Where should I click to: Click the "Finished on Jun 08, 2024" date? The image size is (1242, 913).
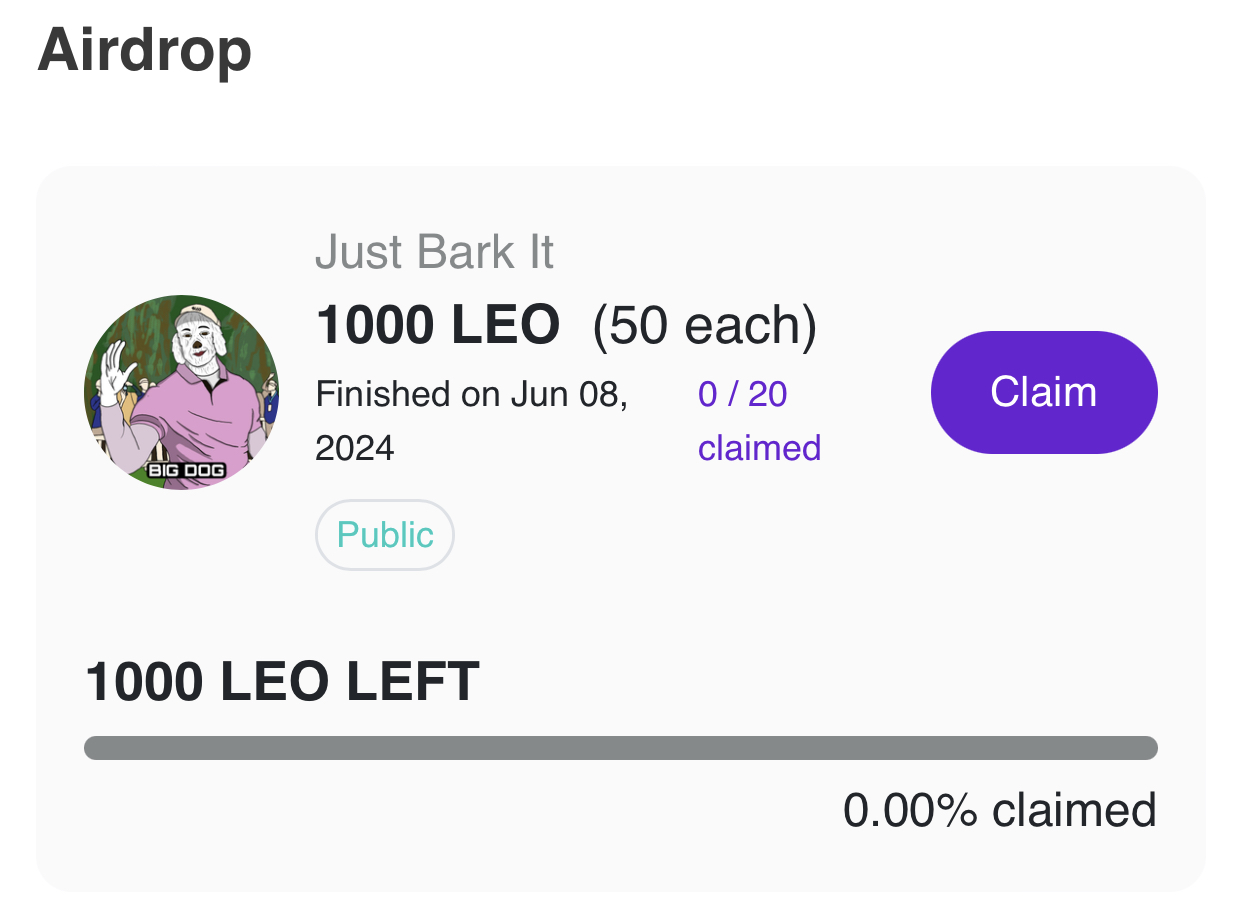tap(471, 420)
